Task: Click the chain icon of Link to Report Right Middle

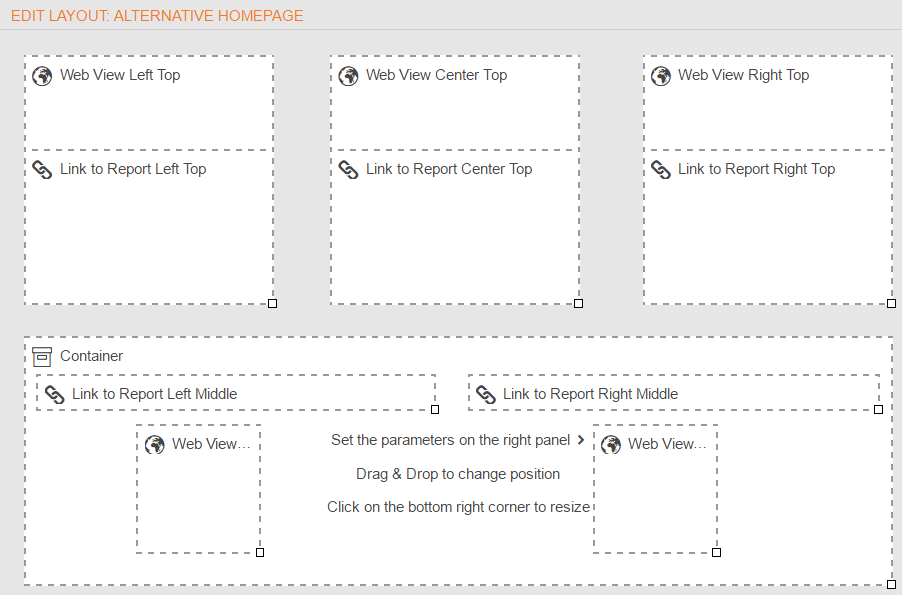Action: pos(486,395)
